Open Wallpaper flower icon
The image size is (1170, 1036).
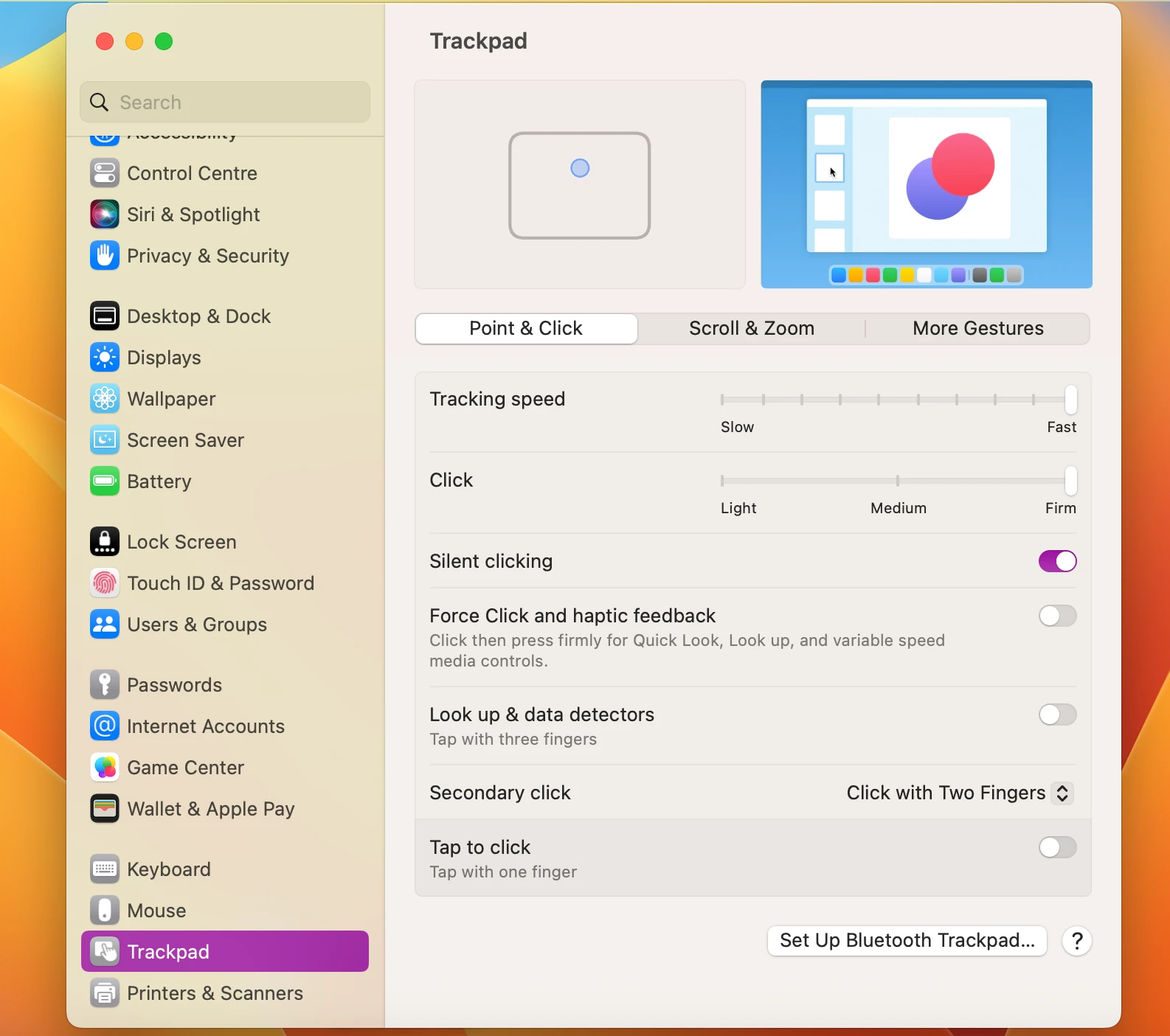click(x=104, y=399)
